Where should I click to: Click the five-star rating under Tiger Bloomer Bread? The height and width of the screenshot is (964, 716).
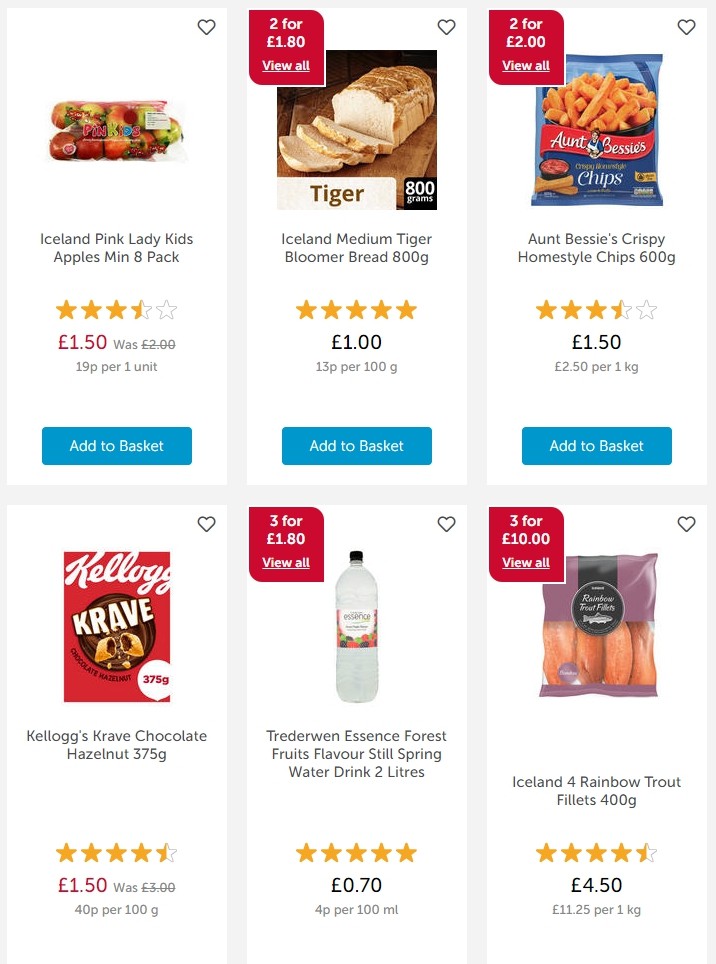pos(356,309)
